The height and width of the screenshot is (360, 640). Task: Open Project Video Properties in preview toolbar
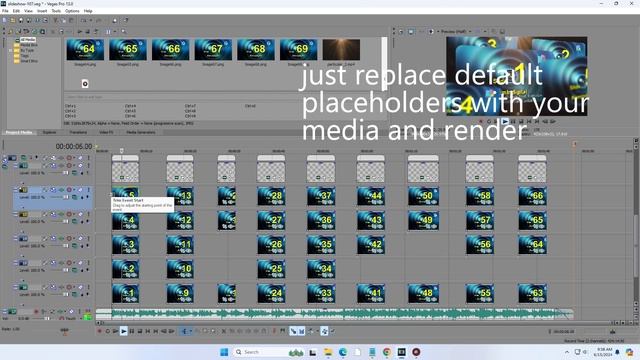[401, 31]
